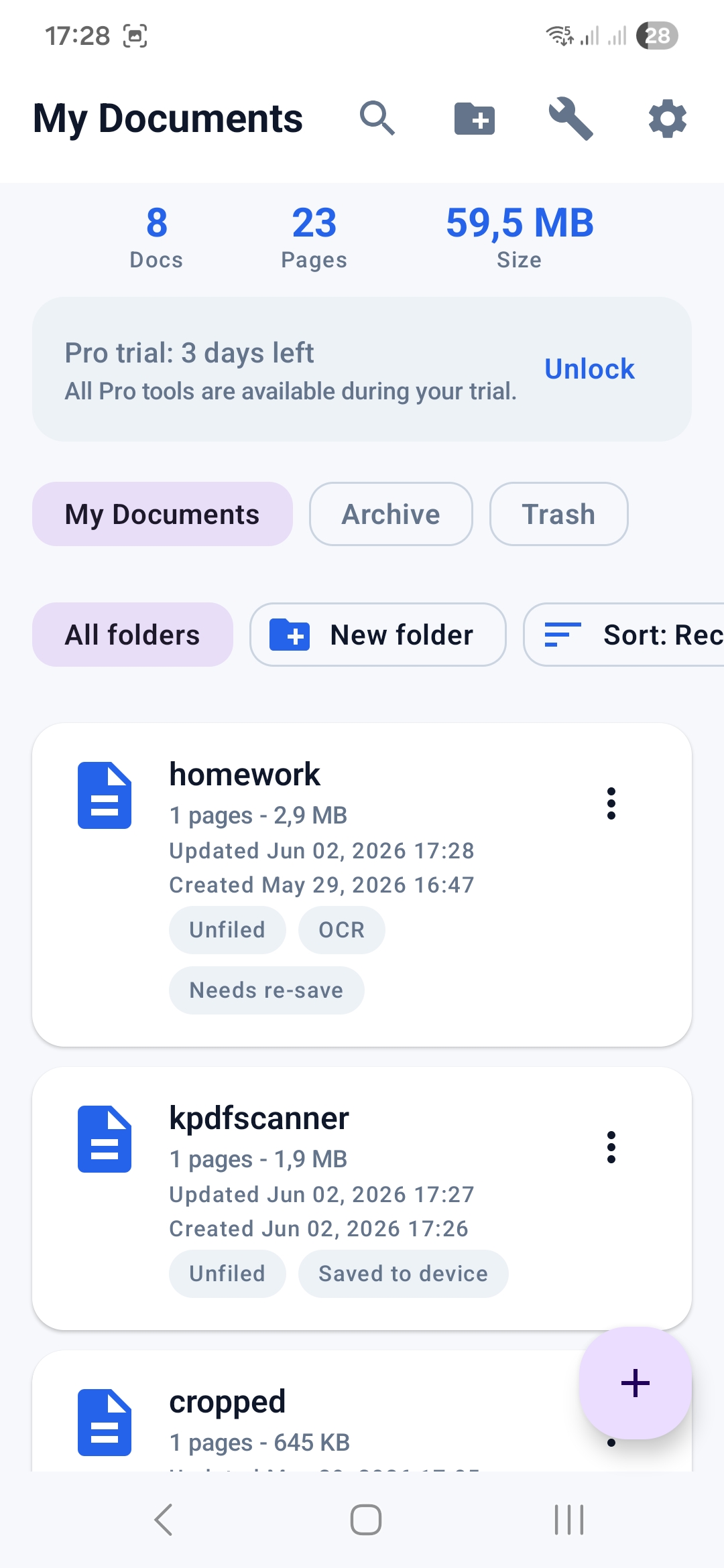724x1568 pixels.
Task: Tap the Wi-Fi status icon
Action: coord(560,36)
